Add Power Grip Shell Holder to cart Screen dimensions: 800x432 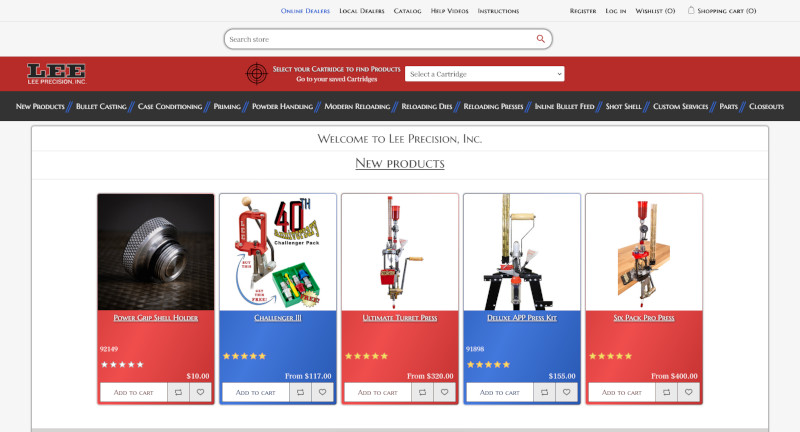pos(134,392)
